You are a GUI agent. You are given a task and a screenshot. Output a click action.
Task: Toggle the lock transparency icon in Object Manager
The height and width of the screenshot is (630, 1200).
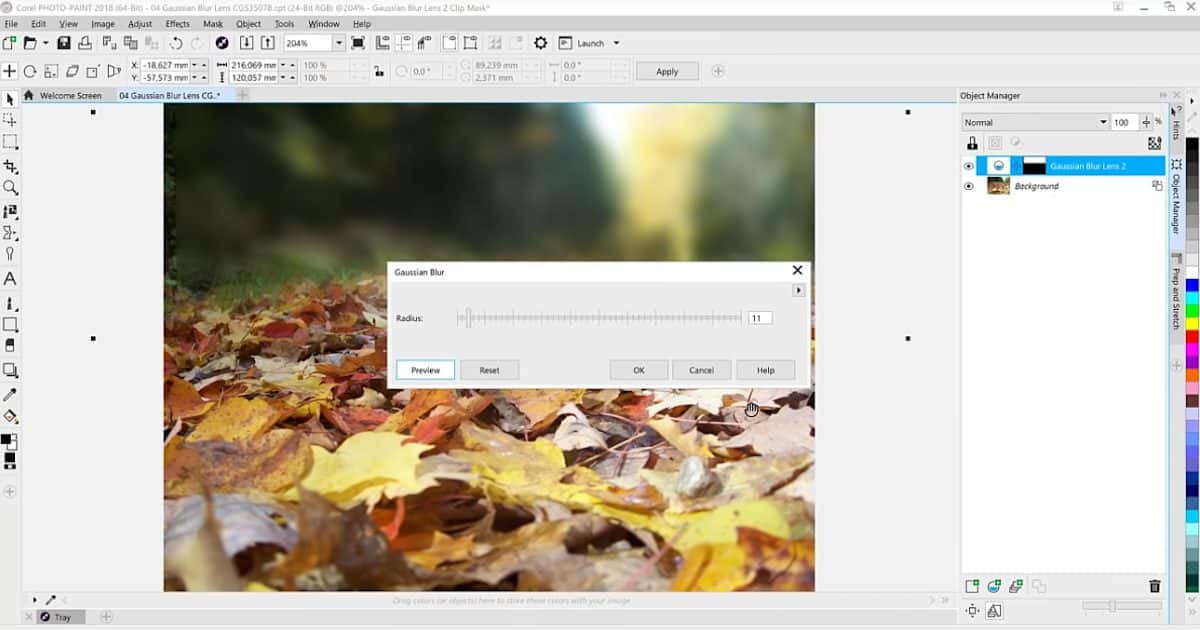point(972,143)
